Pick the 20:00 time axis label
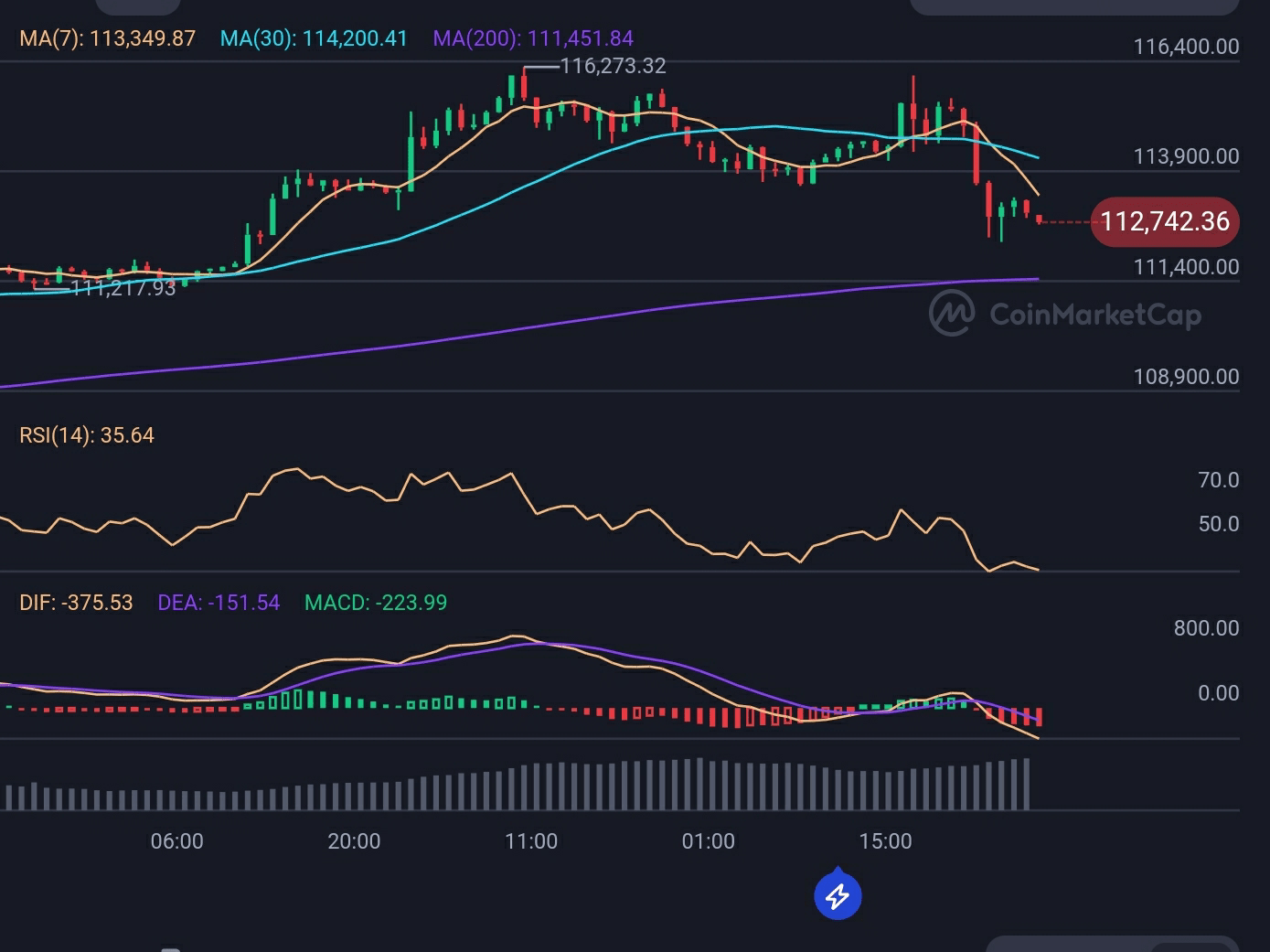Viewport: 1270px width, 952px height. pos(354,841)
